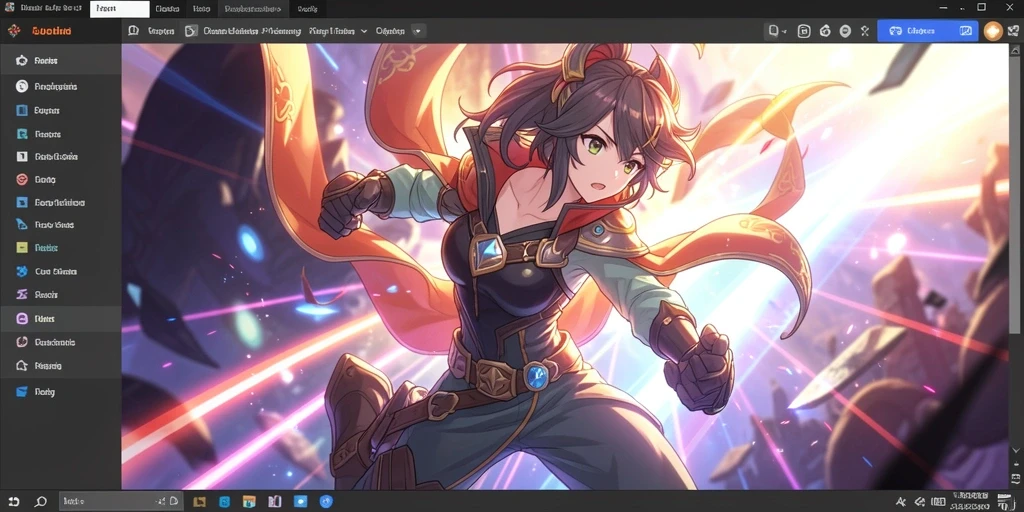Select the sidebar item with gray house icon
Image resolution: width=1024 pixels, height=512 pixels.
(x=61, y=366)
